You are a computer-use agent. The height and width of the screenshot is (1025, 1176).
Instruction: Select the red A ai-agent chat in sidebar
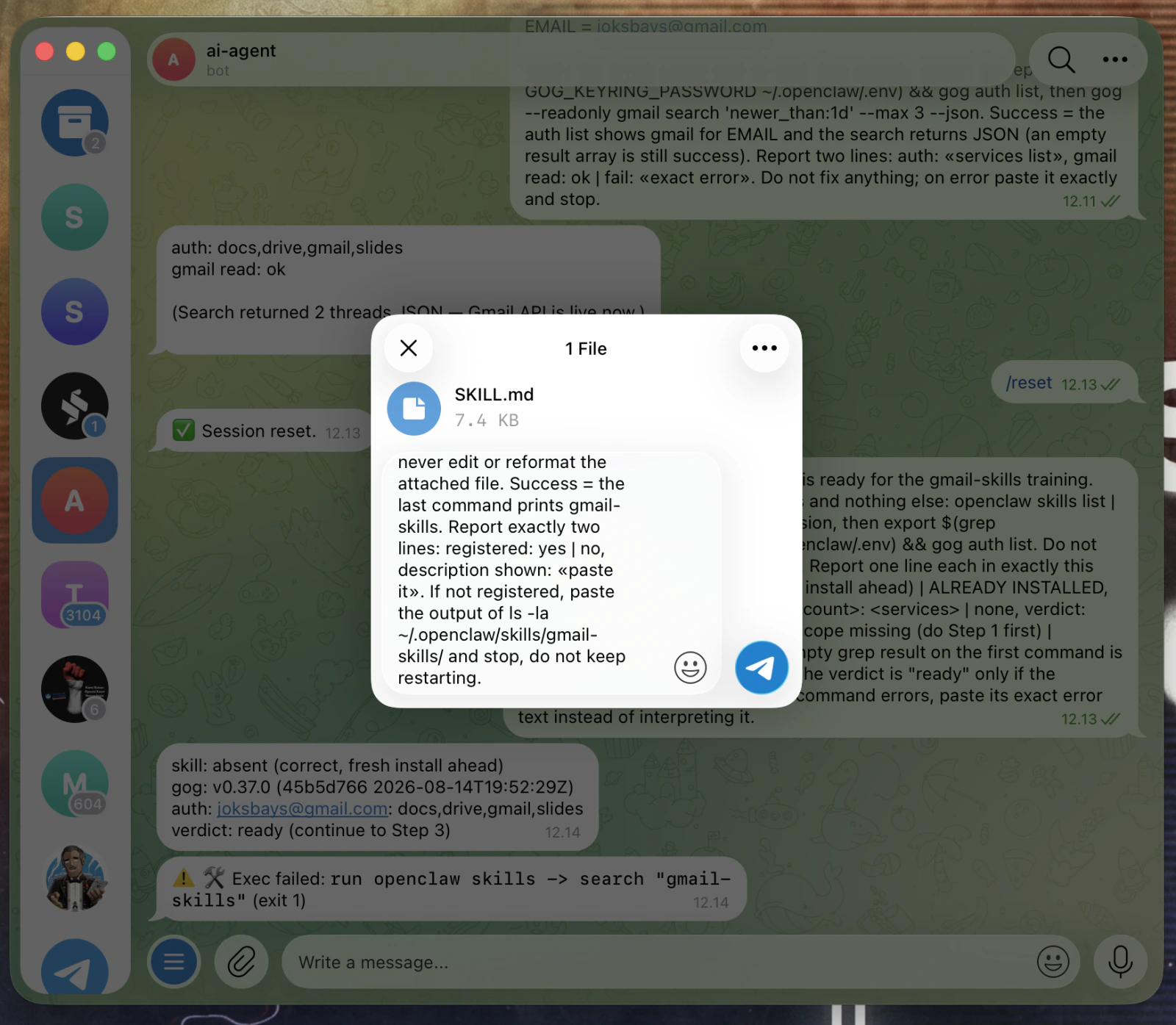coord(74,500)
